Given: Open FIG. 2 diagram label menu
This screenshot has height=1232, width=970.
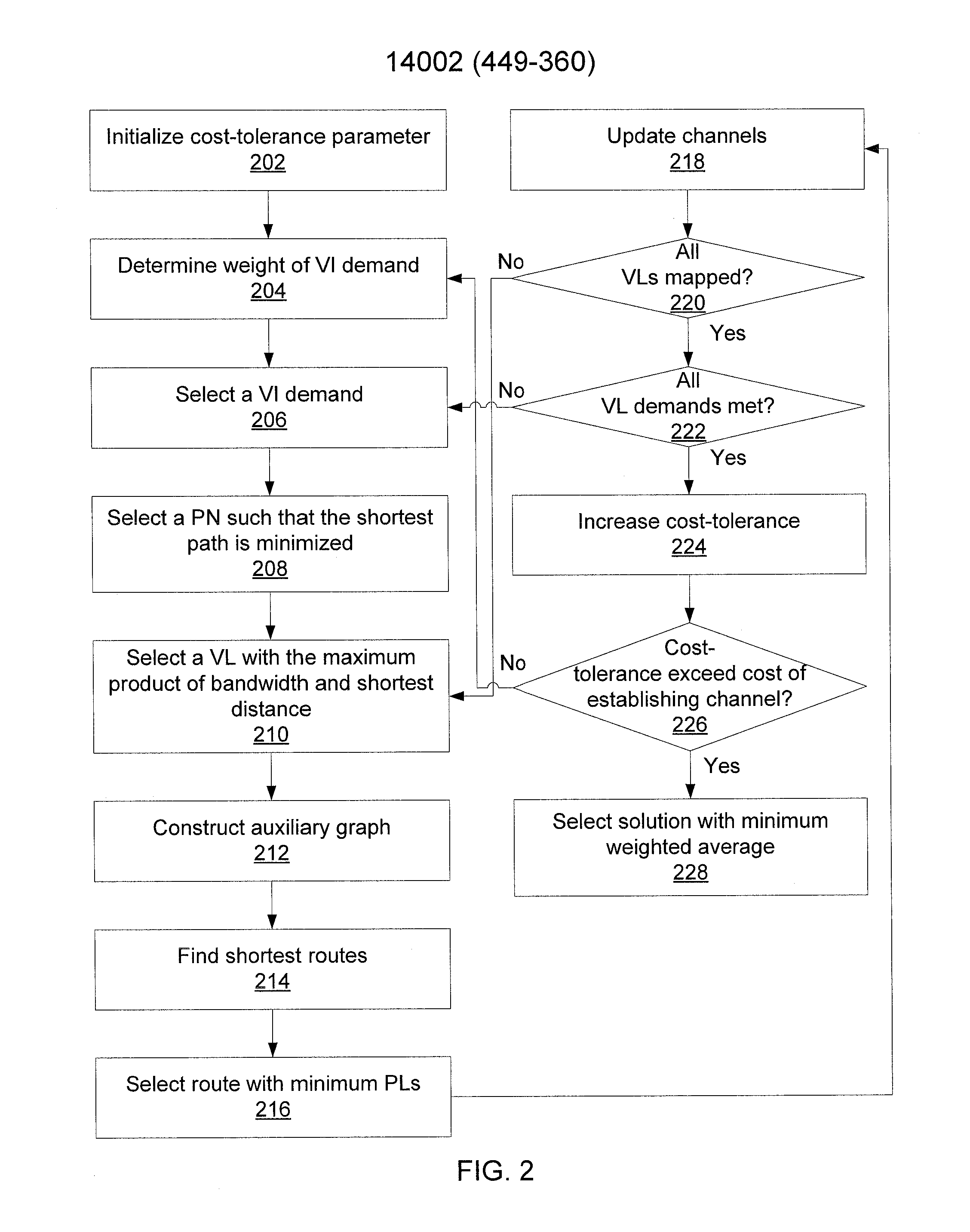Looking at the screenshot, I should [486, 1175].
